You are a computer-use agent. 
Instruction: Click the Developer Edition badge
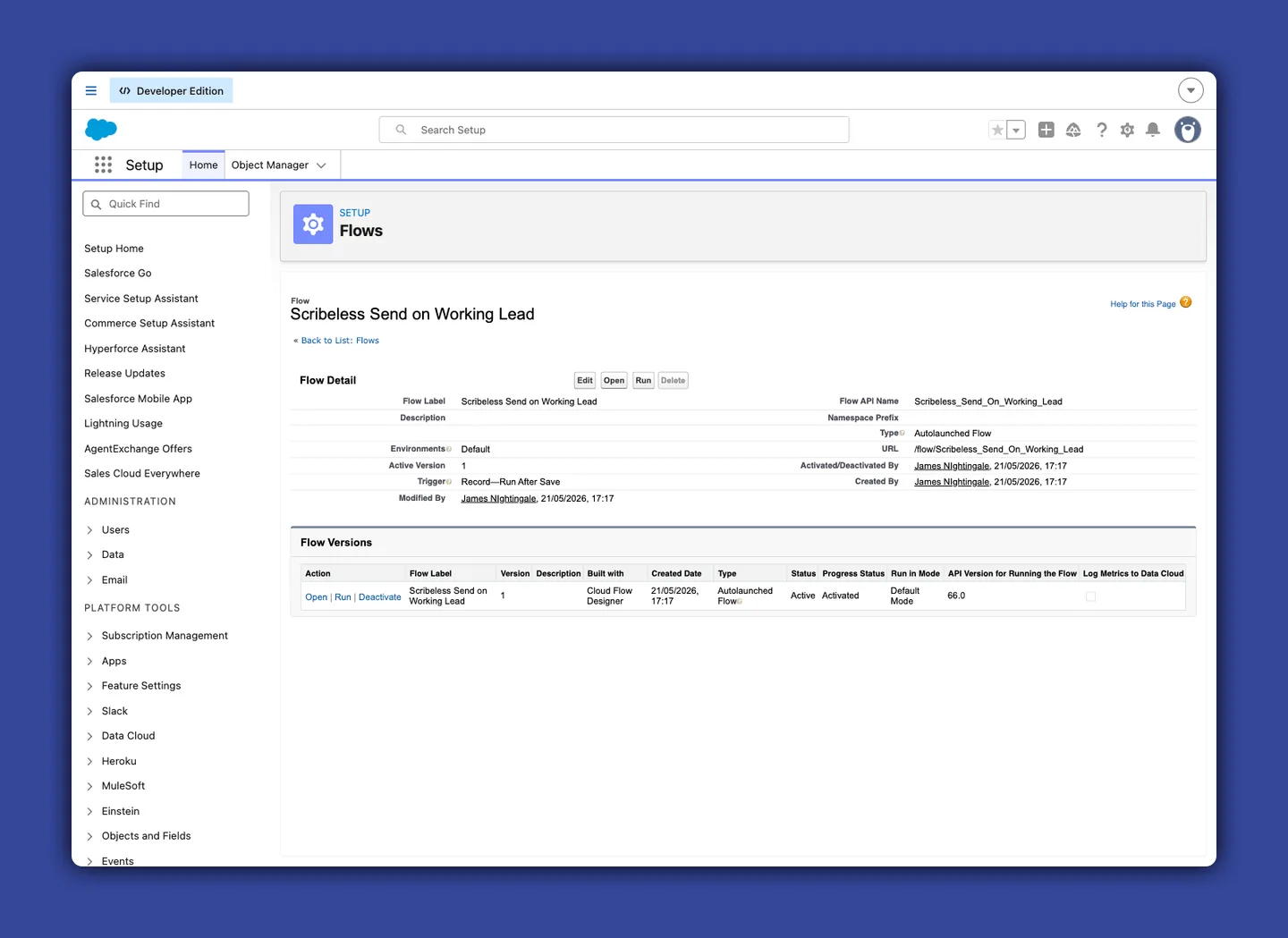(x=171, y=90)
